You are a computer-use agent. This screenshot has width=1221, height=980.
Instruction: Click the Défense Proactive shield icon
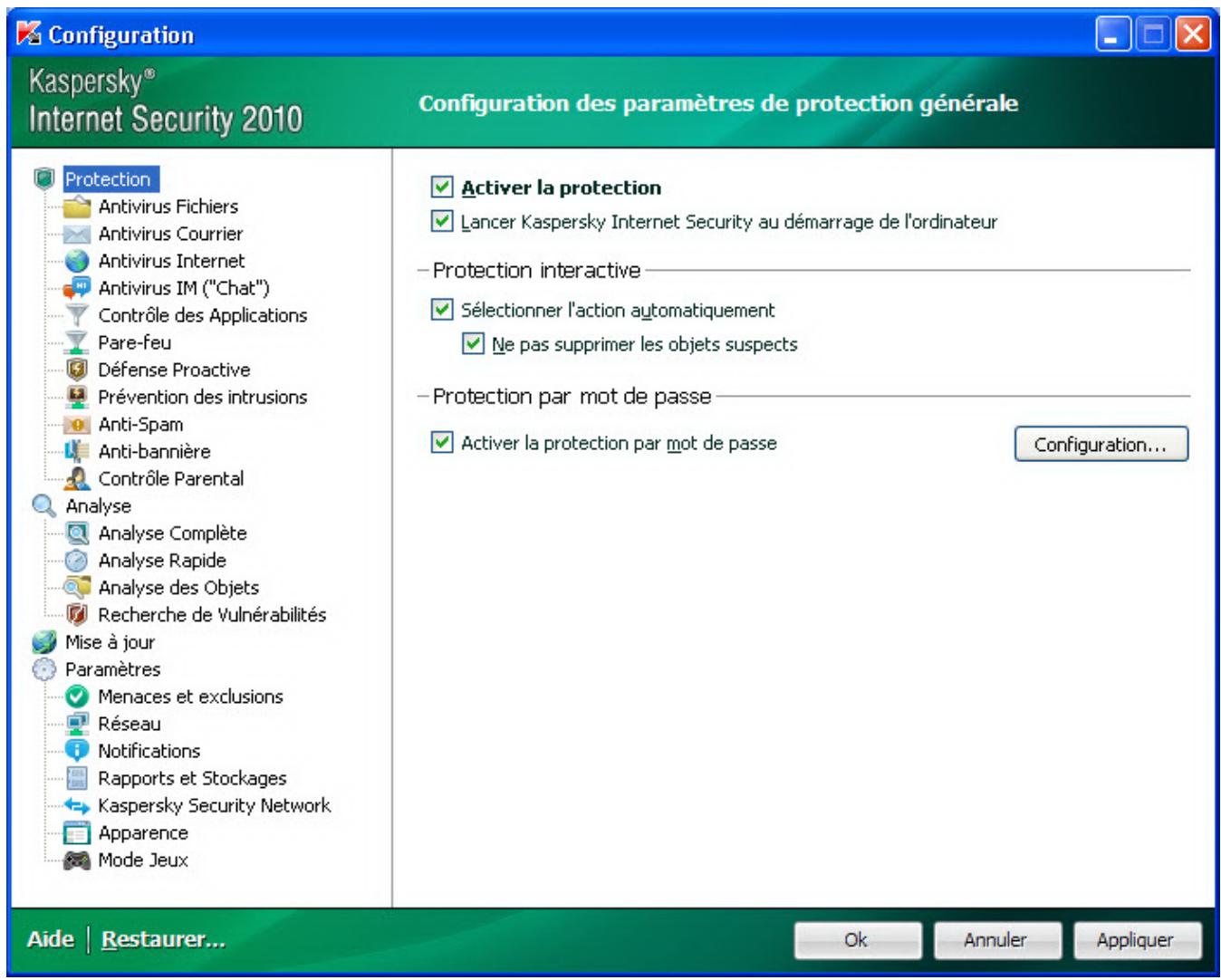[x=77, y=370]
